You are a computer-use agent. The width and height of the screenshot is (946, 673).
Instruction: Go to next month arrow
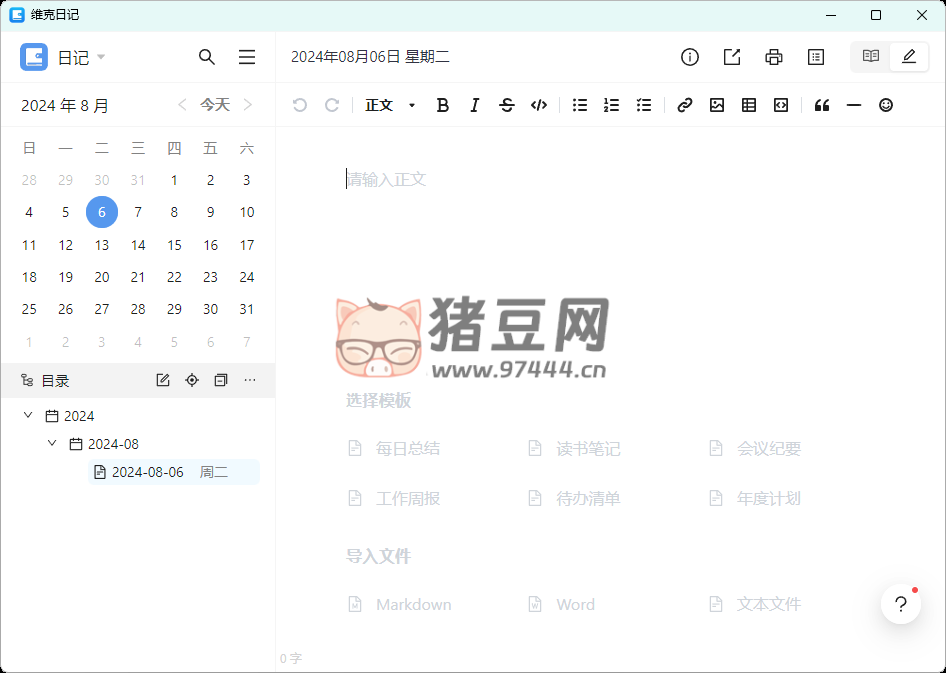247,105
